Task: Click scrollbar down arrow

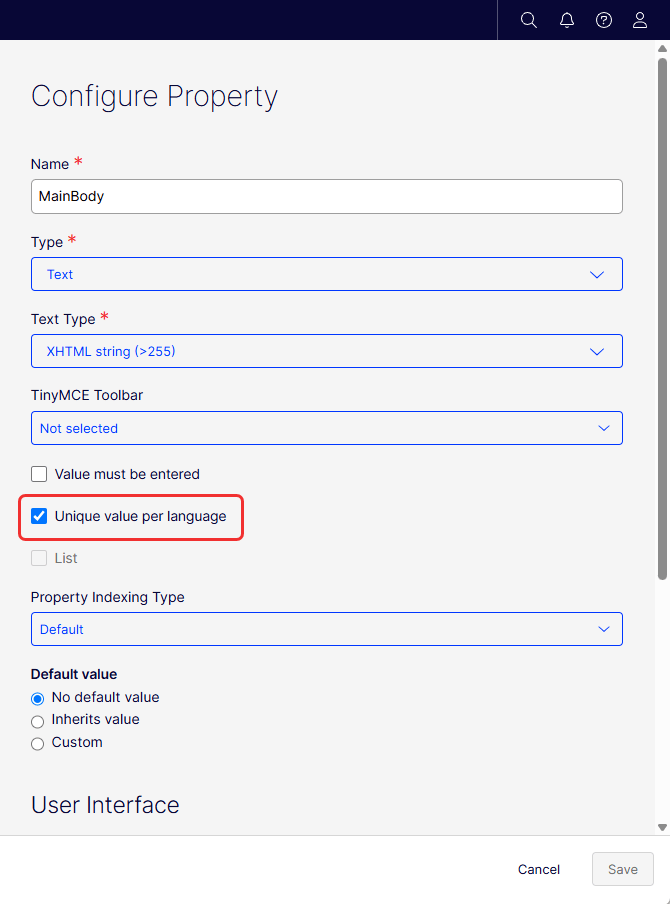Action: pyautogui.click(x=662, y=827)
